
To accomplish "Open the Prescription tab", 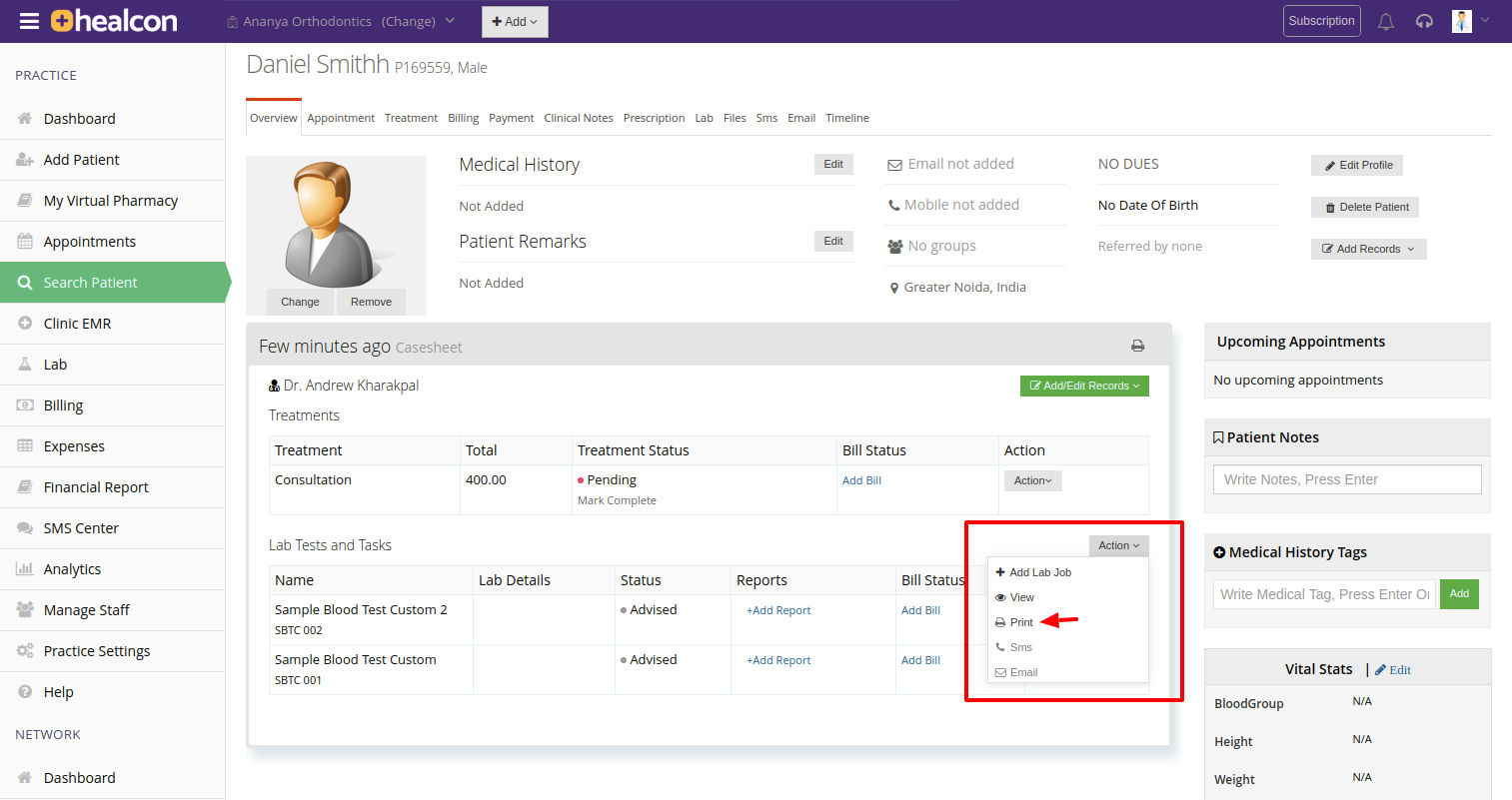I will 654,118.
